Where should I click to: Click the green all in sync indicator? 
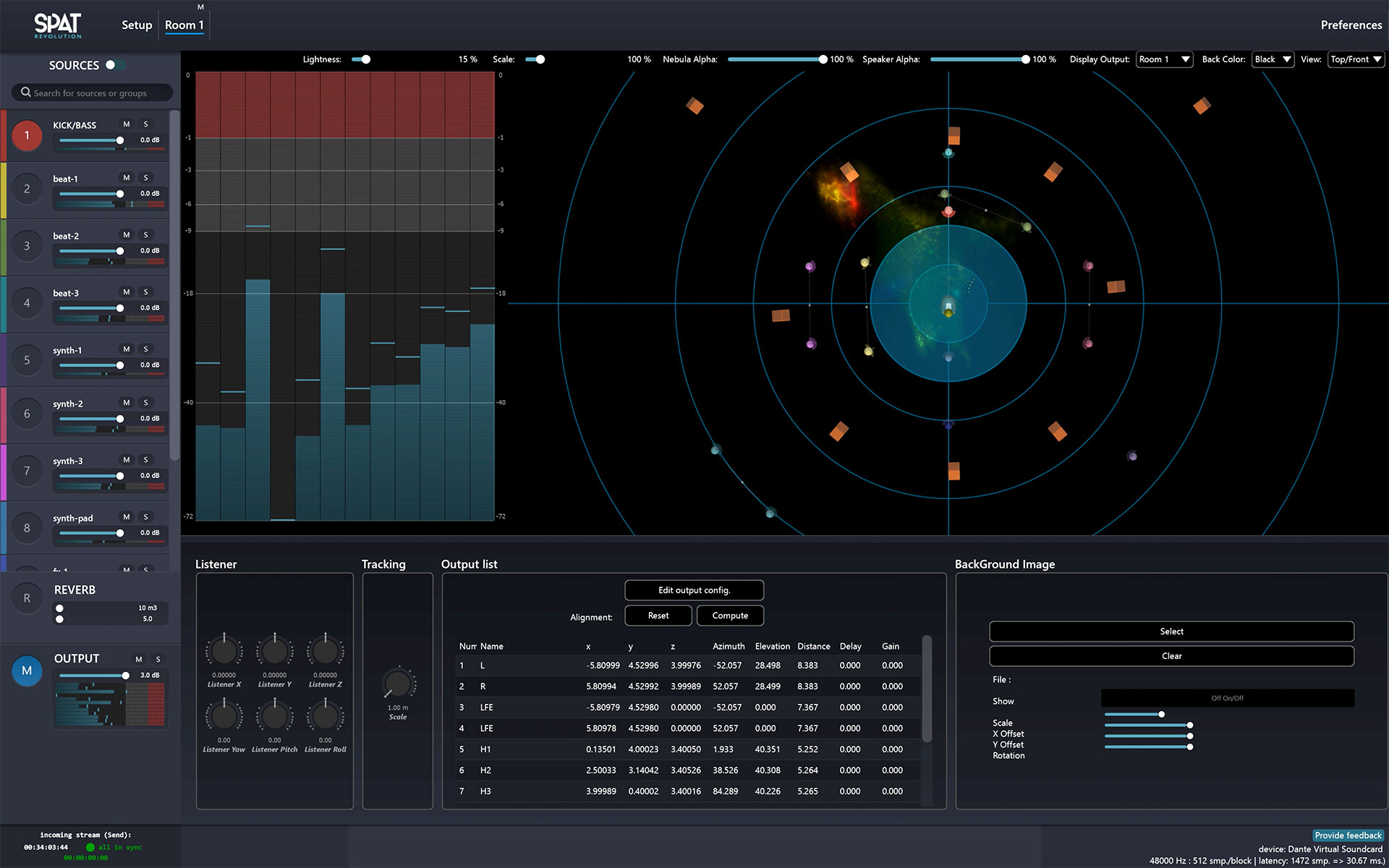point(90,847)
